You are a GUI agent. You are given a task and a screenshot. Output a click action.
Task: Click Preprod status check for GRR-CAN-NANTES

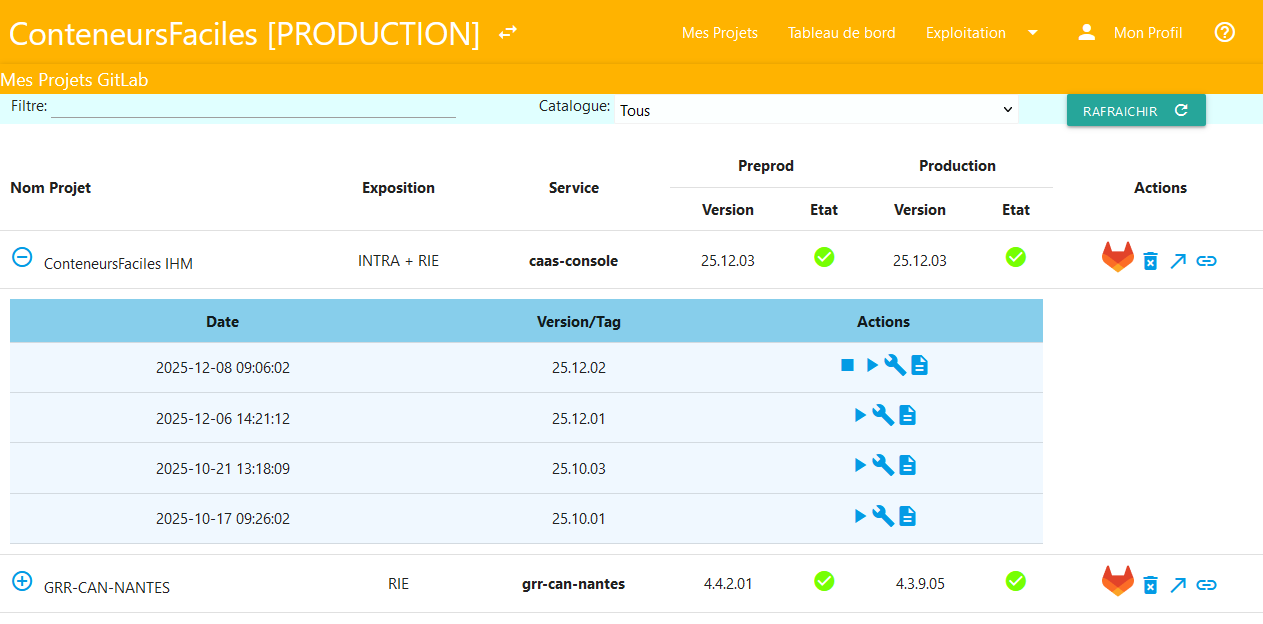[x=824, y=581]
